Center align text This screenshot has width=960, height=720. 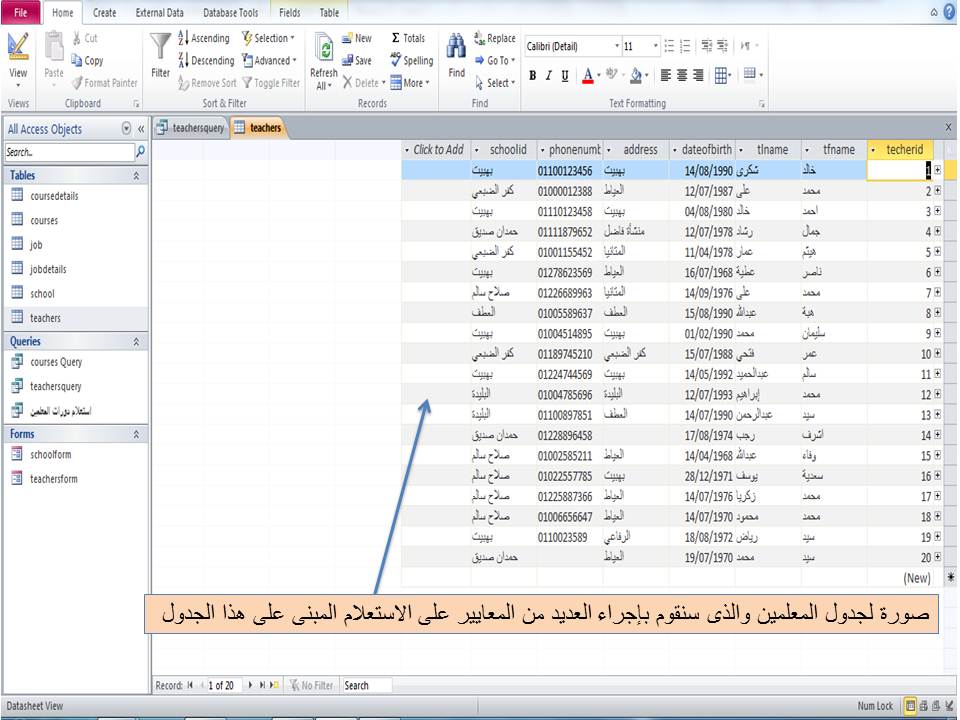[681, 75]
